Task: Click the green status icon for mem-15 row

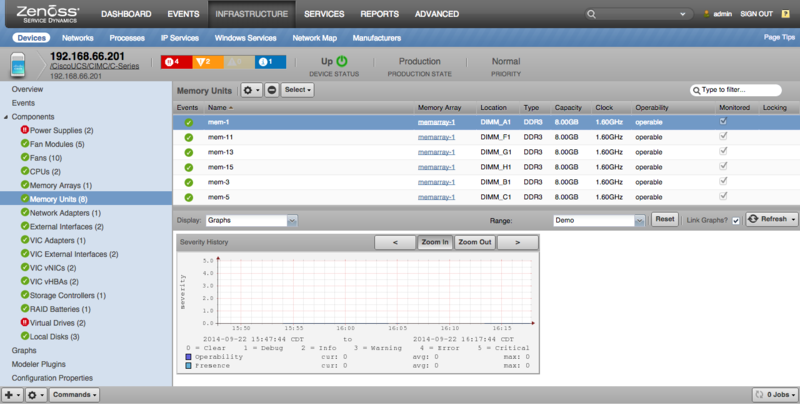Action: 189,167
